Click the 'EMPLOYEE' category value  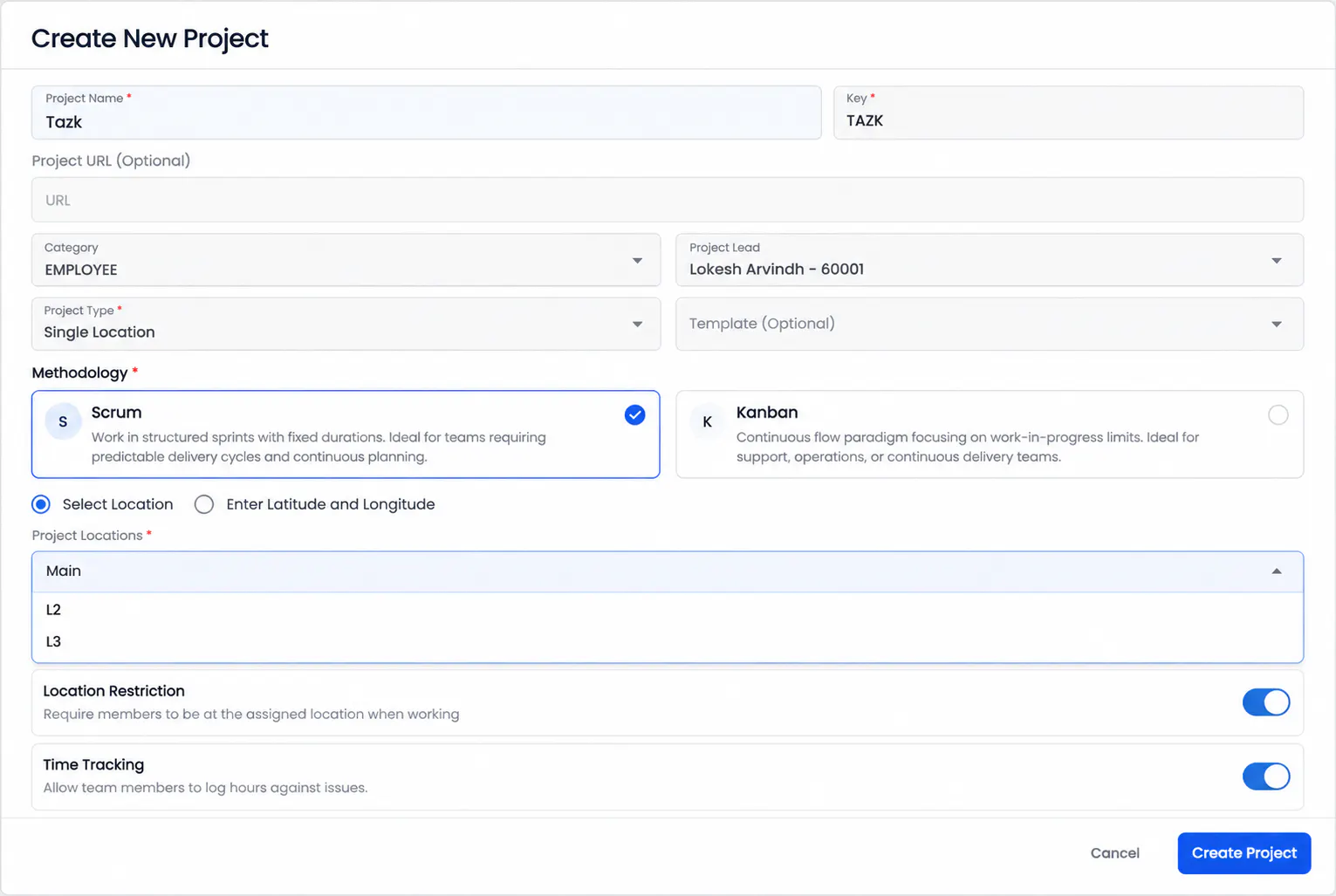81,270
